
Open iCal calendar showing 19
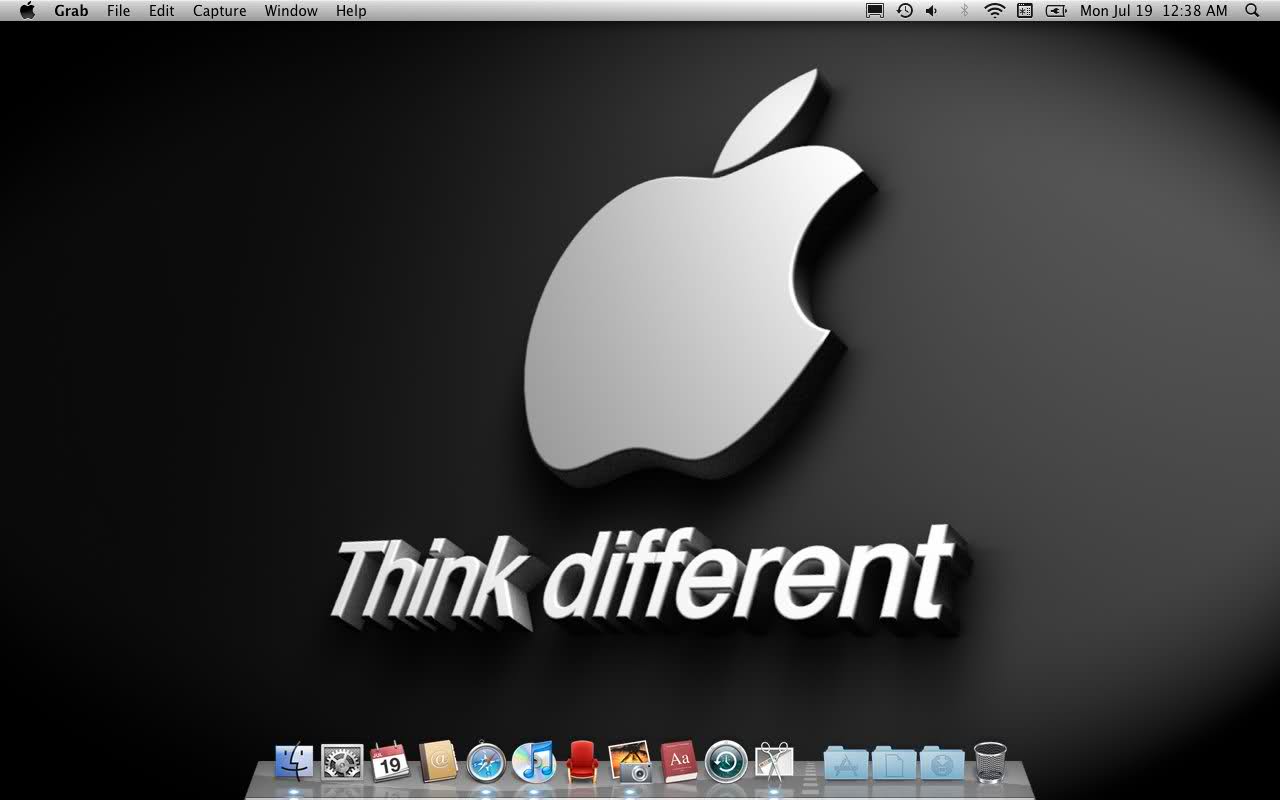click(x=390, y=762)
